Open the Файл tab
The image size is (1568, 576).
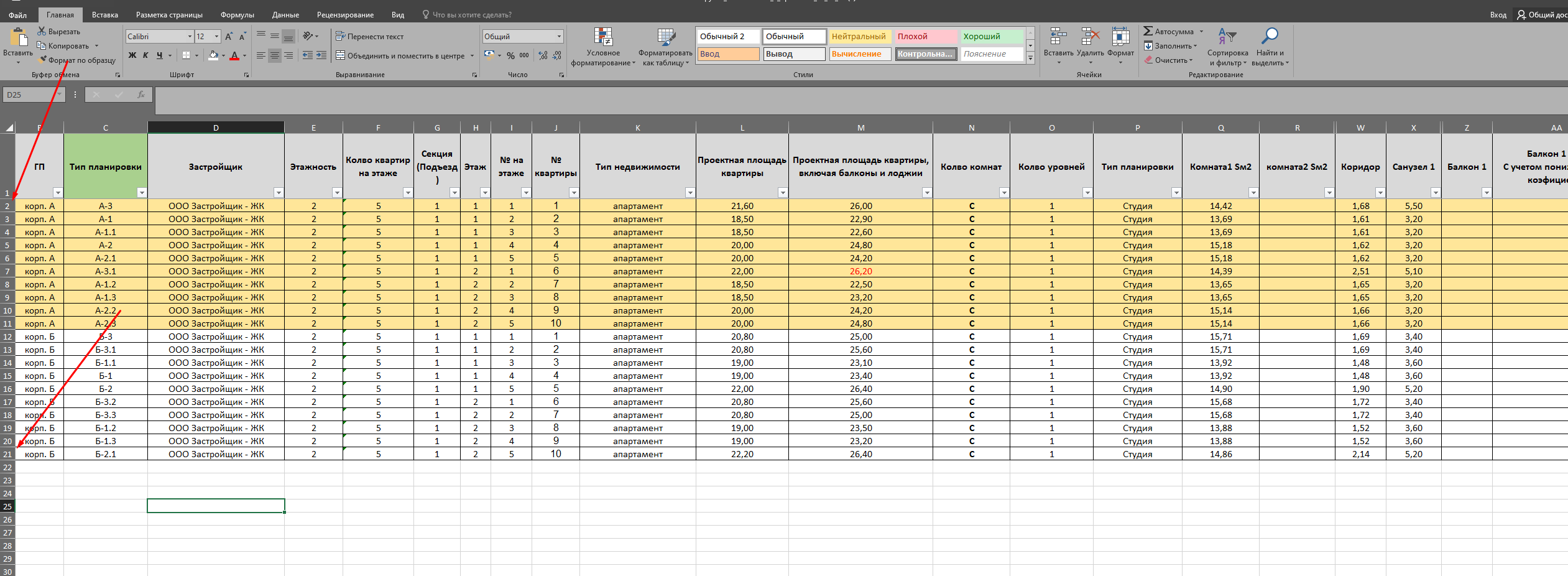(x=17, y=15)
